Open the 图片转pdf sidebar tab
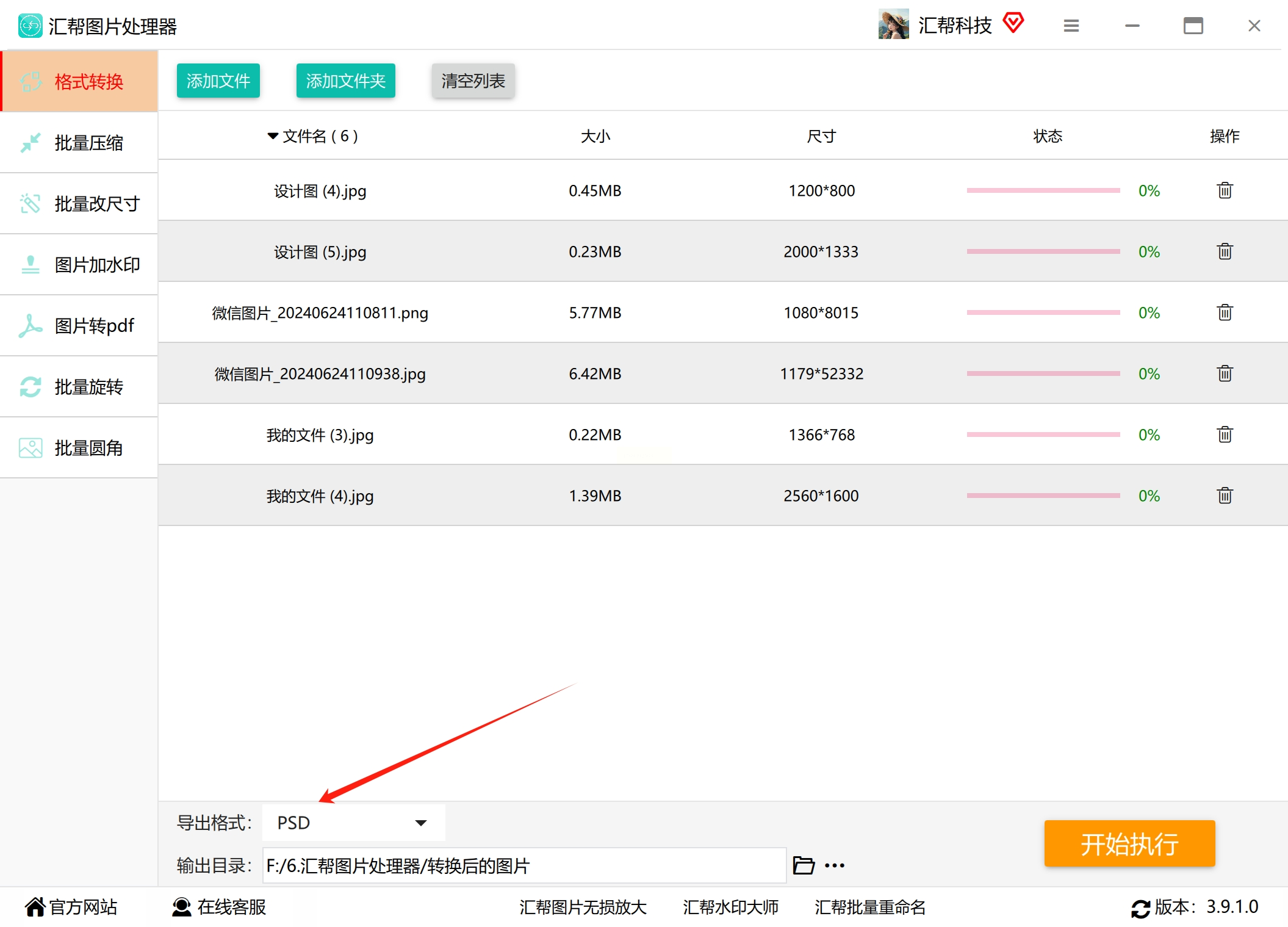Image resolution: width=1288 pixels, height=927 pixels. click(x=79, y=325)
